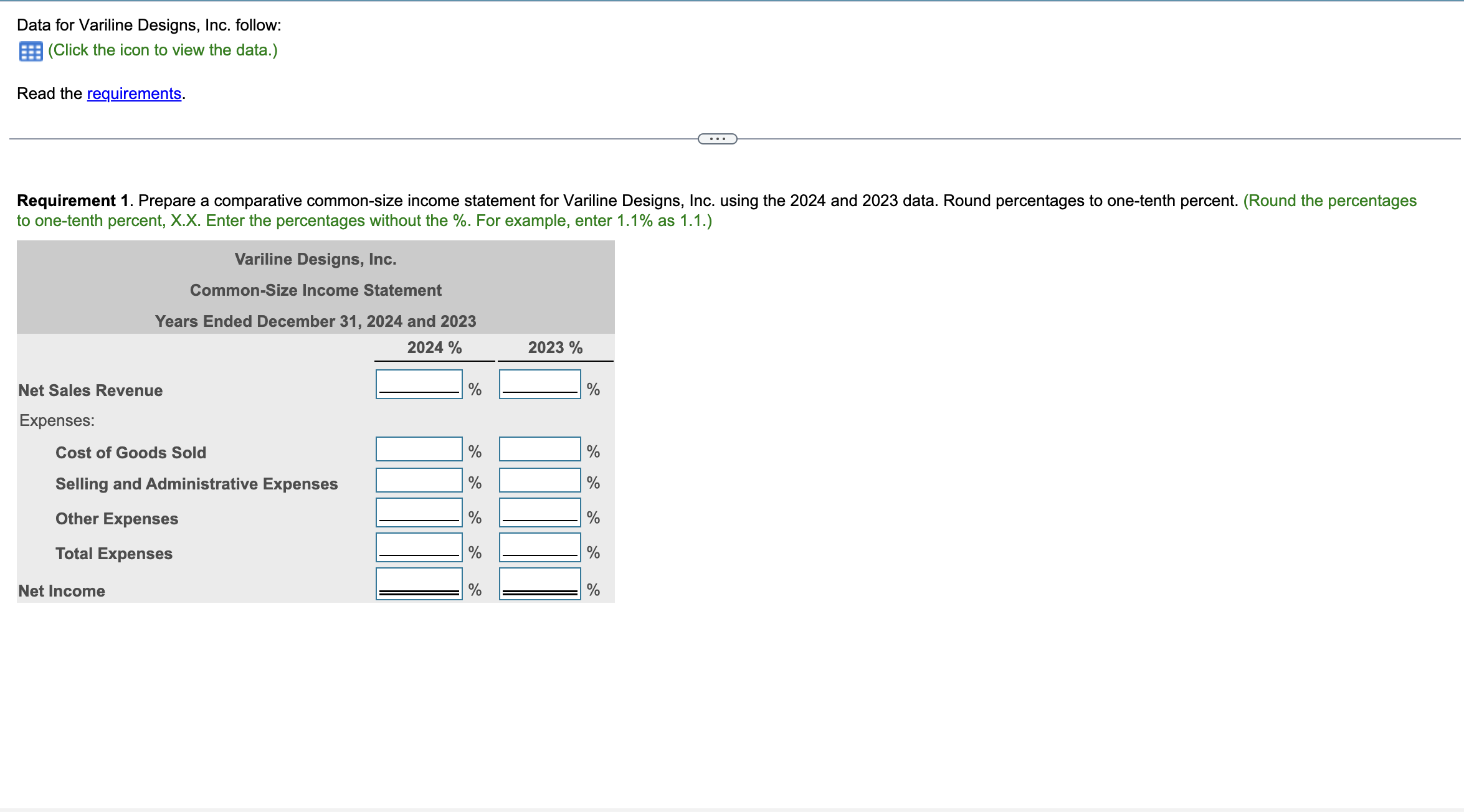Click the requirements link

coord(133,93)
